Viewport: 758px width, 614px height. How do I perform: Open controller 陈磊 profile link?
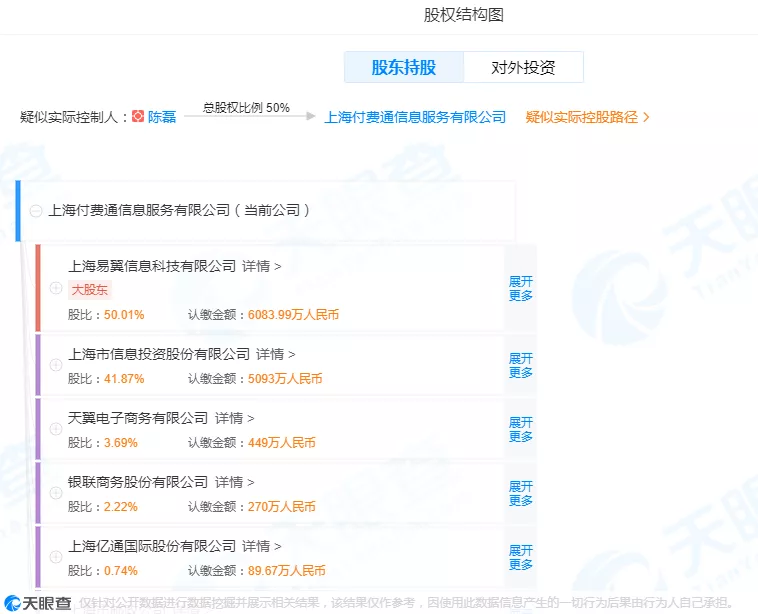[162, 117]
